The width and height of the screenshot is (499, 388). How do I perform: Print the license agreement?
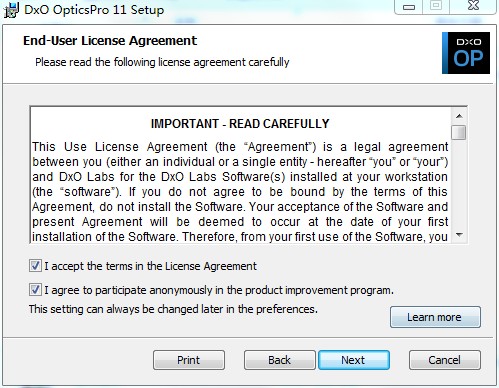(189, 360)
